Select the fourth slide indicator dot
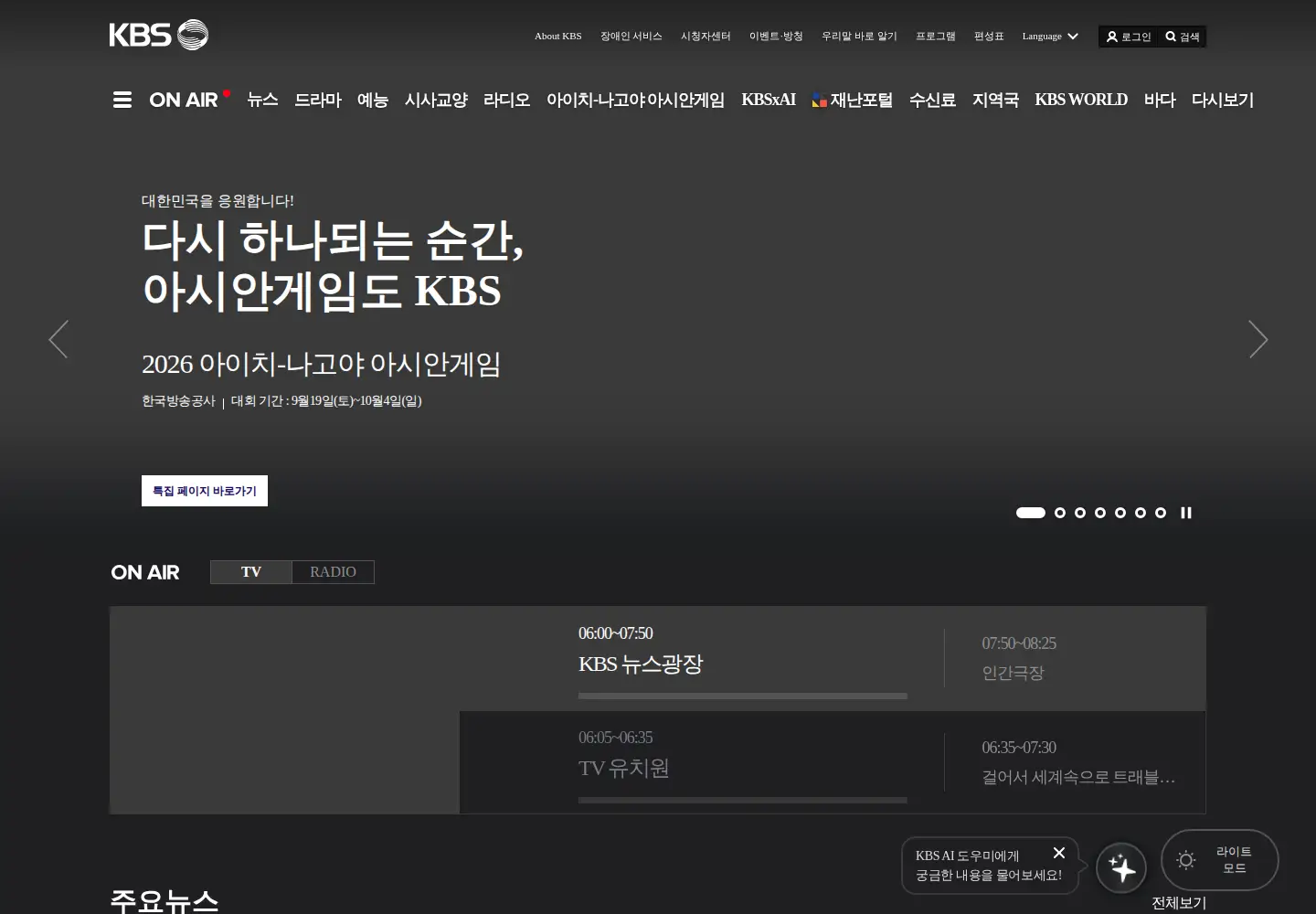The image size is (1316, 914). pyautogui.click(x=1100, y=513)
